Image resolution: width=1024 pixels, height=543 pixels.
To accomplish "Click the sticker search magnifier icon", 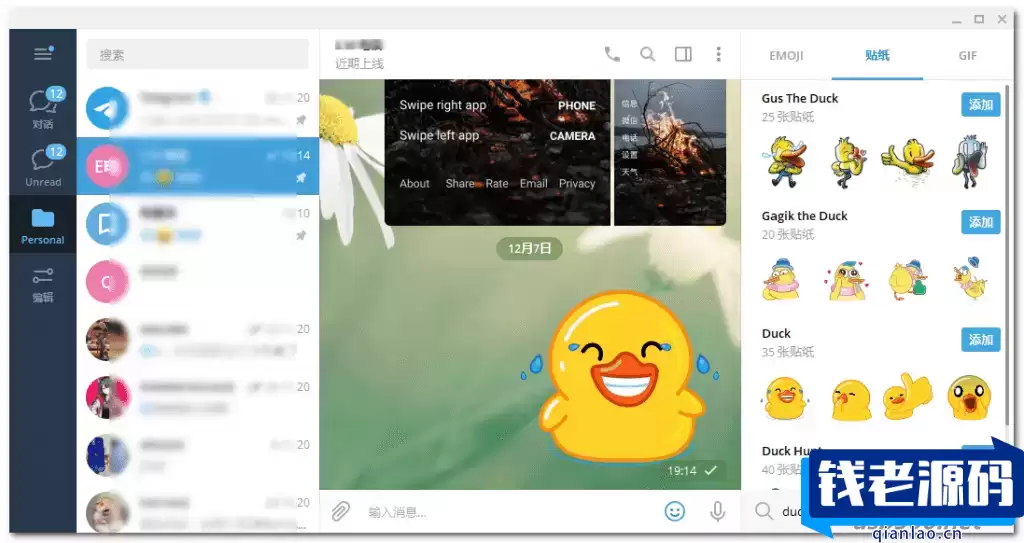I will pyautogui.click(x=763, y=511).
